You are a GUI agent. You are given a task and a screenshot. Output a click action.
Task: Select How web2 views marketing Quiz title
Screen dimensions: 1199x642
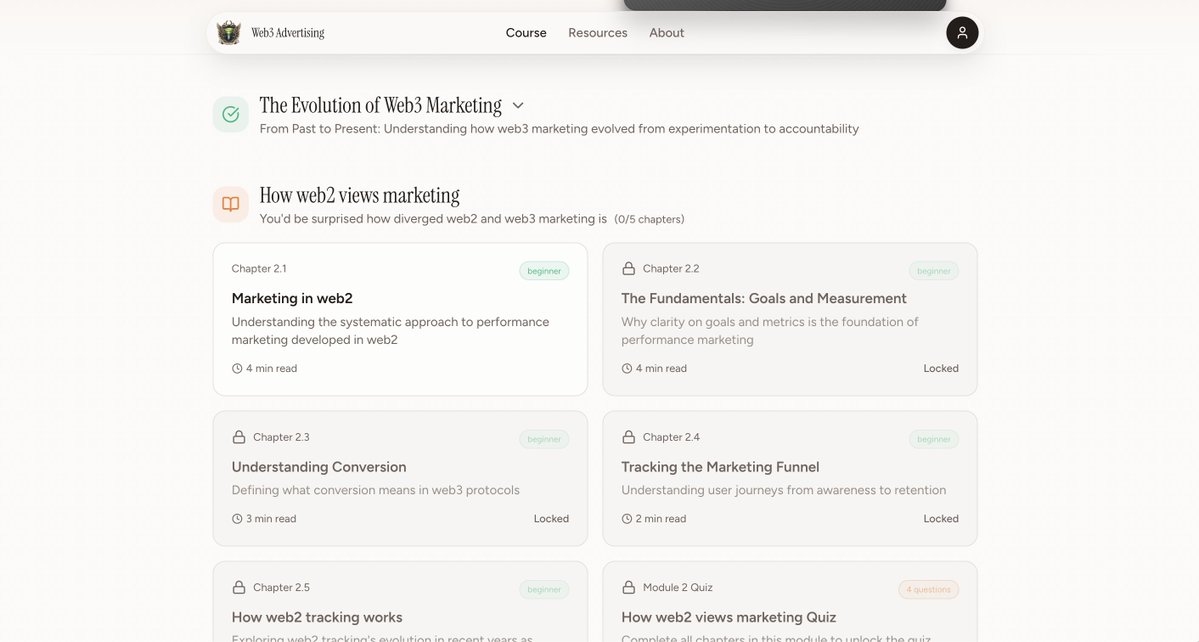[x=729, y=617]
